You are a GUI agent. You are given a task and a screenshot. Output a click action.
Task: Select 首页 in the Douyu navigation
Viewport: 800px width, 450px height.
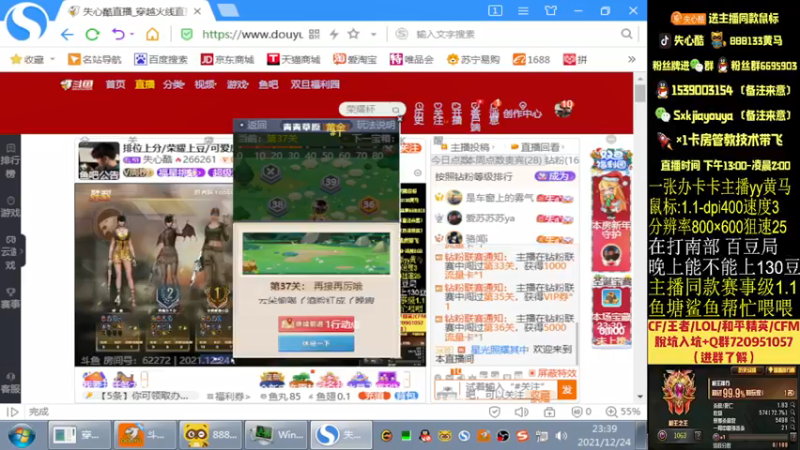[x=115, y=84]
